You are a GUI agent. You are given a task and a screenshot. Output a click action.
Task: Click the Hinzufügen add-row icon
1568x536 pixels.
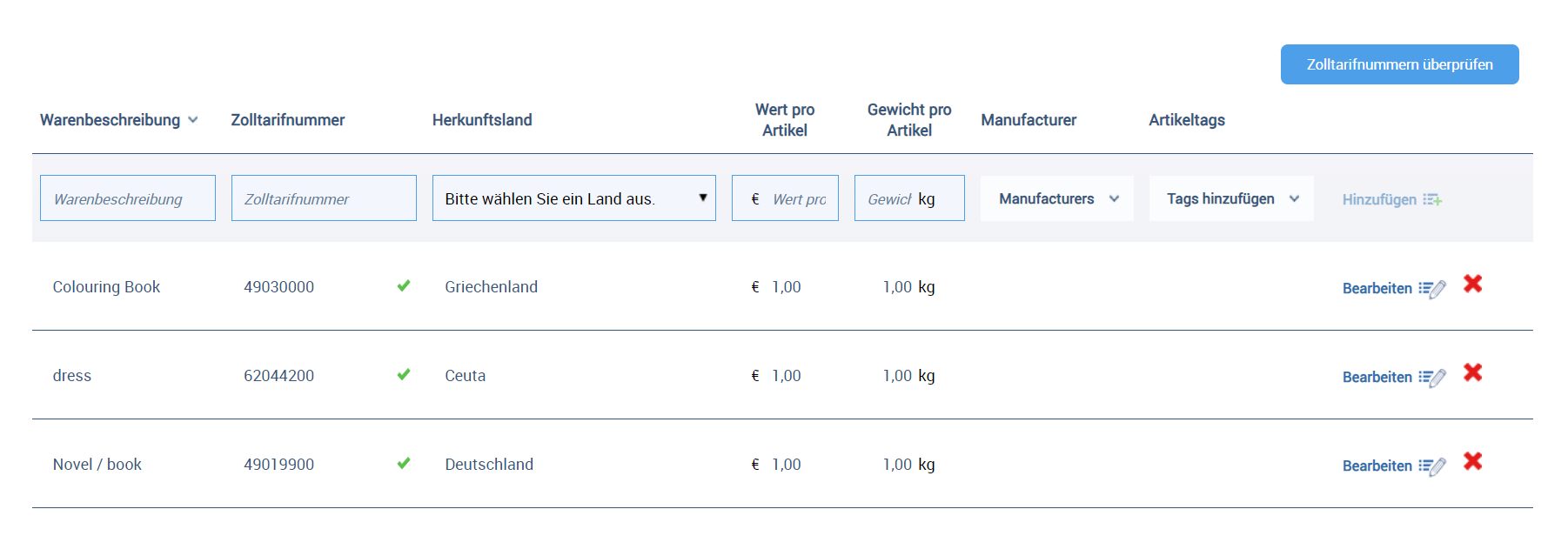point(1432,200)
